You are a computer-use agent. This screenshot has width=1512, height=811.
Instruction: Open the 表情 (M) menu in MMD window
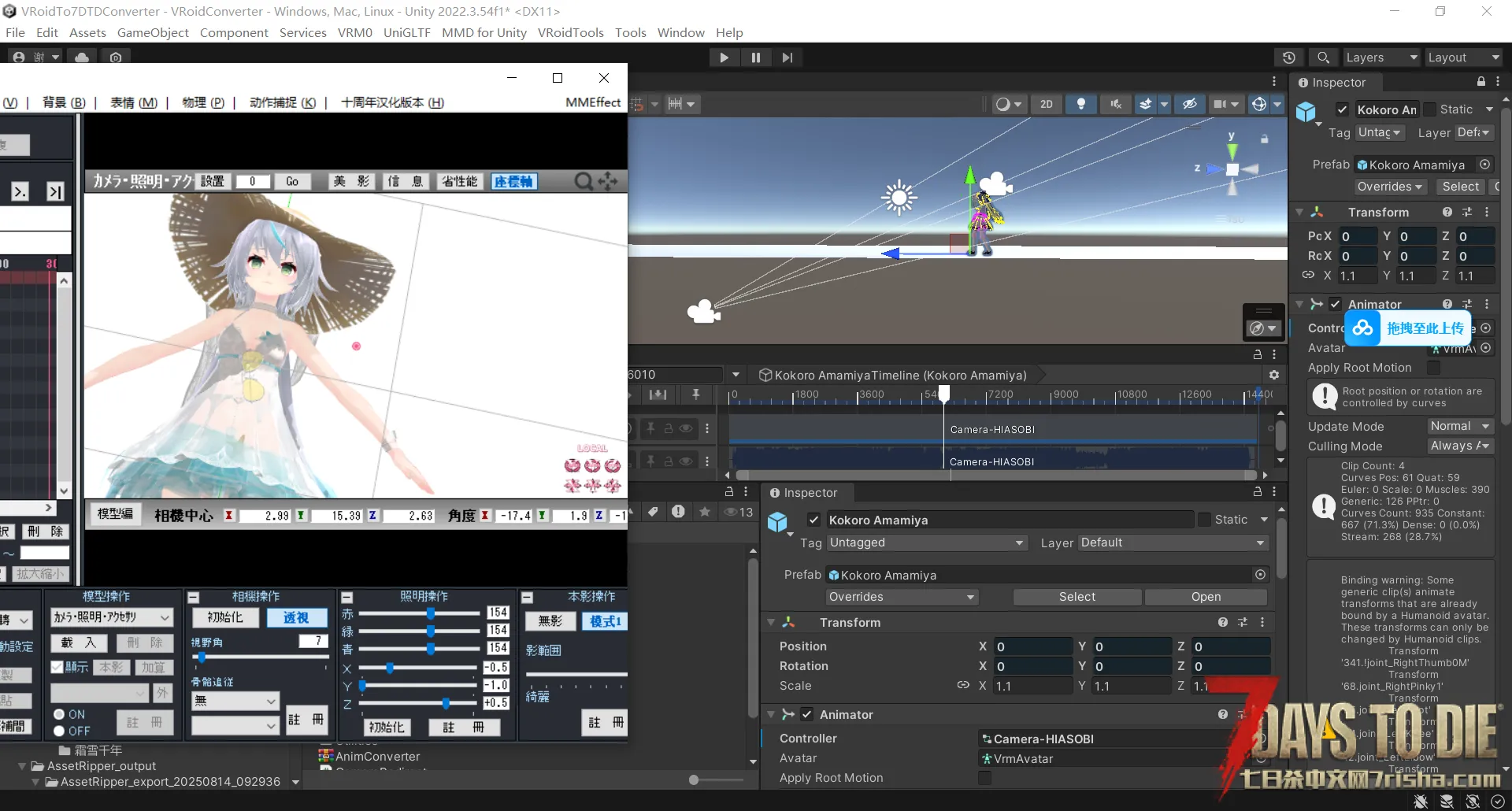tap(134, 102)
